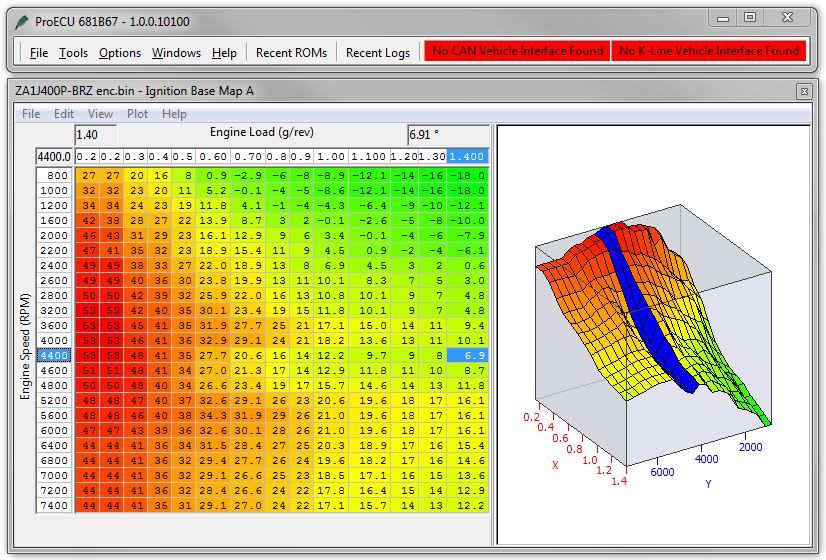Open the map window's Edit menu
The image size is (826, 560).
click(x=64, y=114)
